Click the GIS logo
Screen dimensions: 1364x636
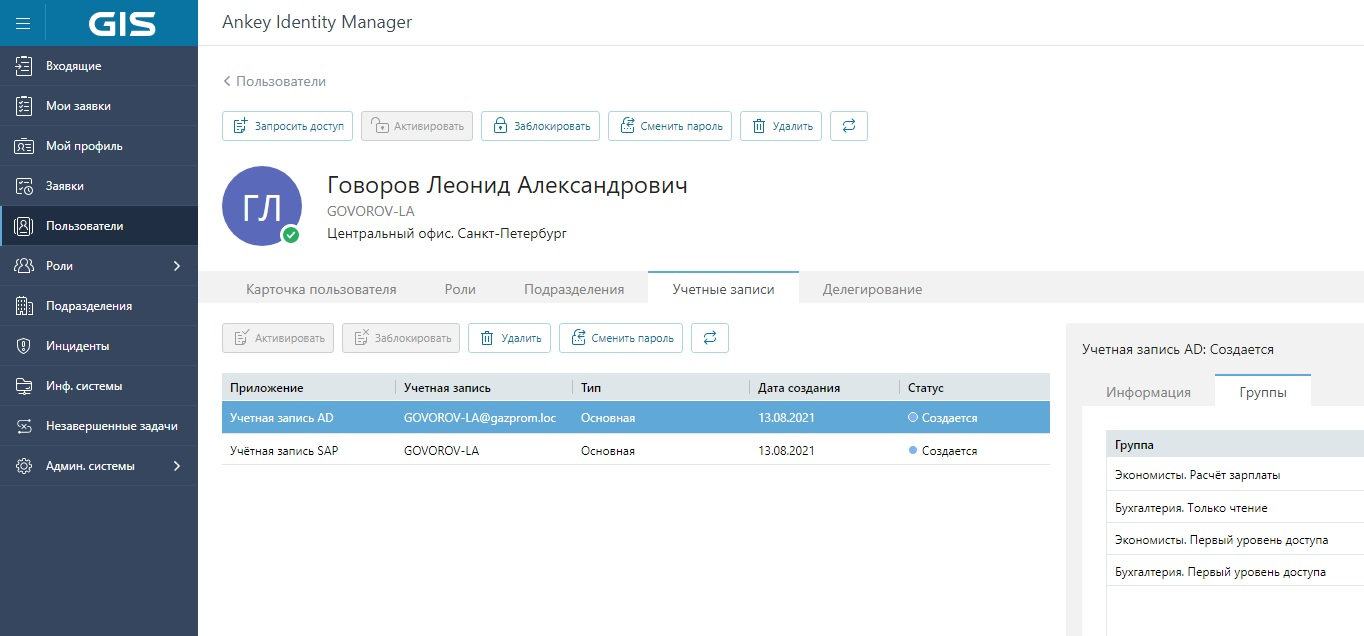(122, 23)
